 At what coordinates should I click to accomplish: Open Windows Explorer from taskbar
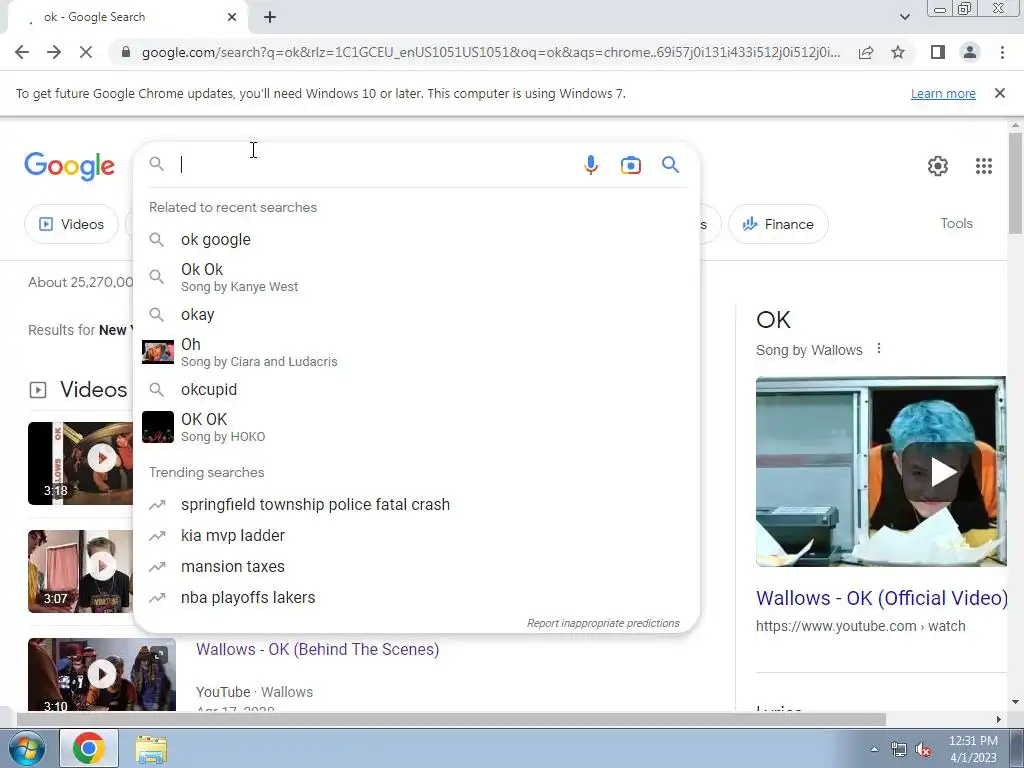[151, 748]
